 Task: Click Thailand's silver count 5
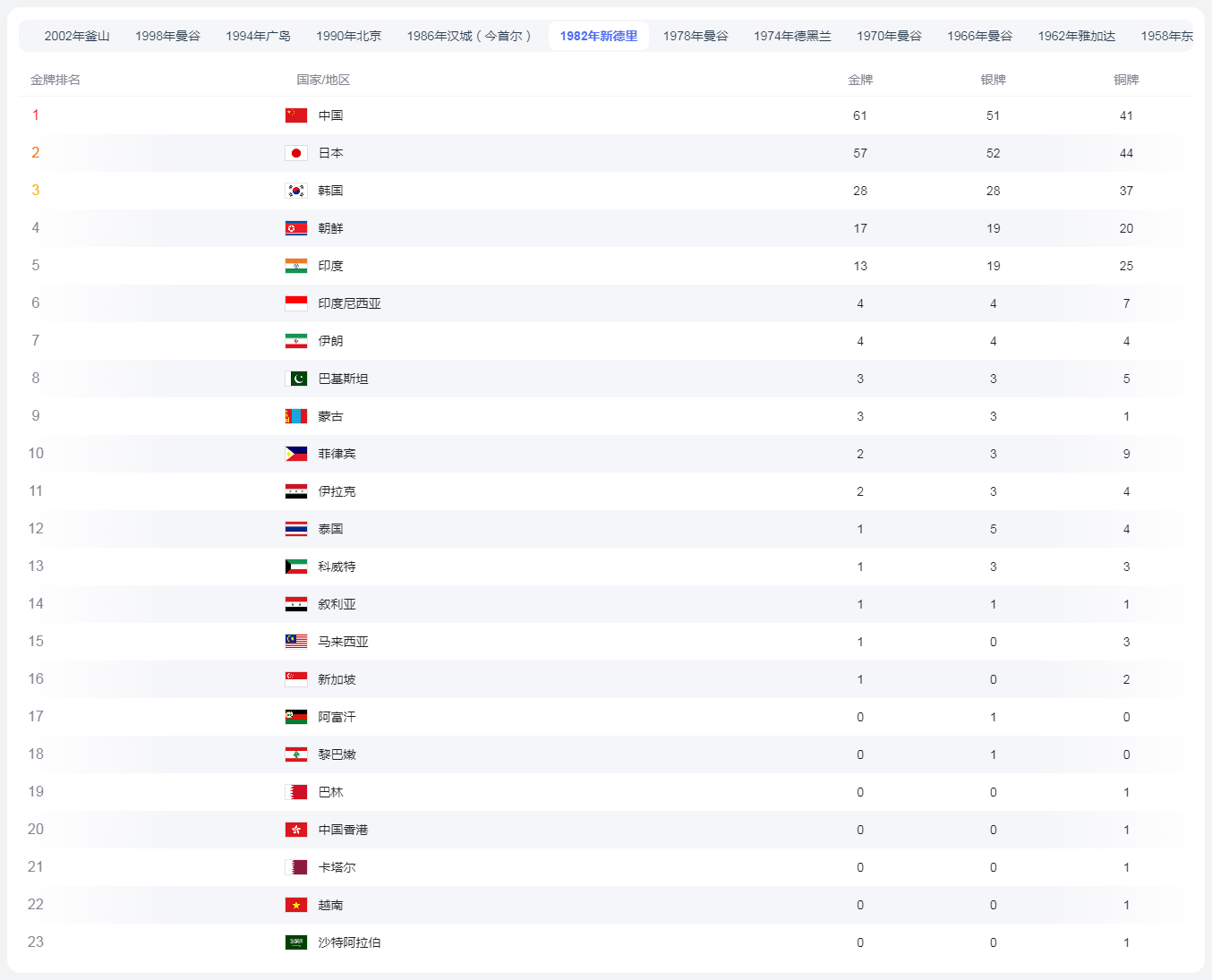click(994, 529)
